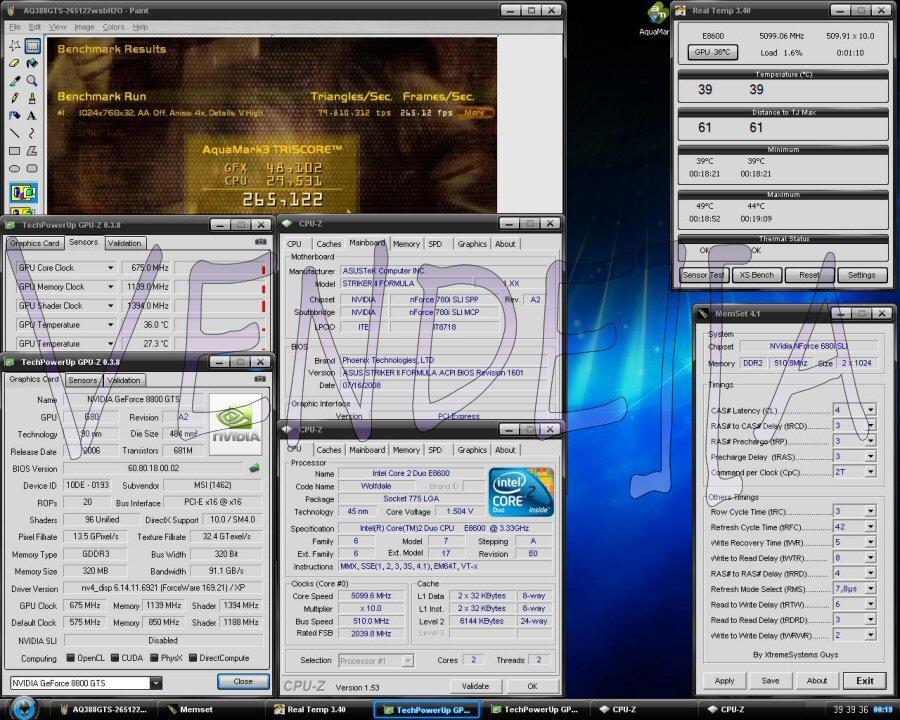Open Settings in Real Temp
The width and height of the screenshot is (900, 720).
(862, 275)
